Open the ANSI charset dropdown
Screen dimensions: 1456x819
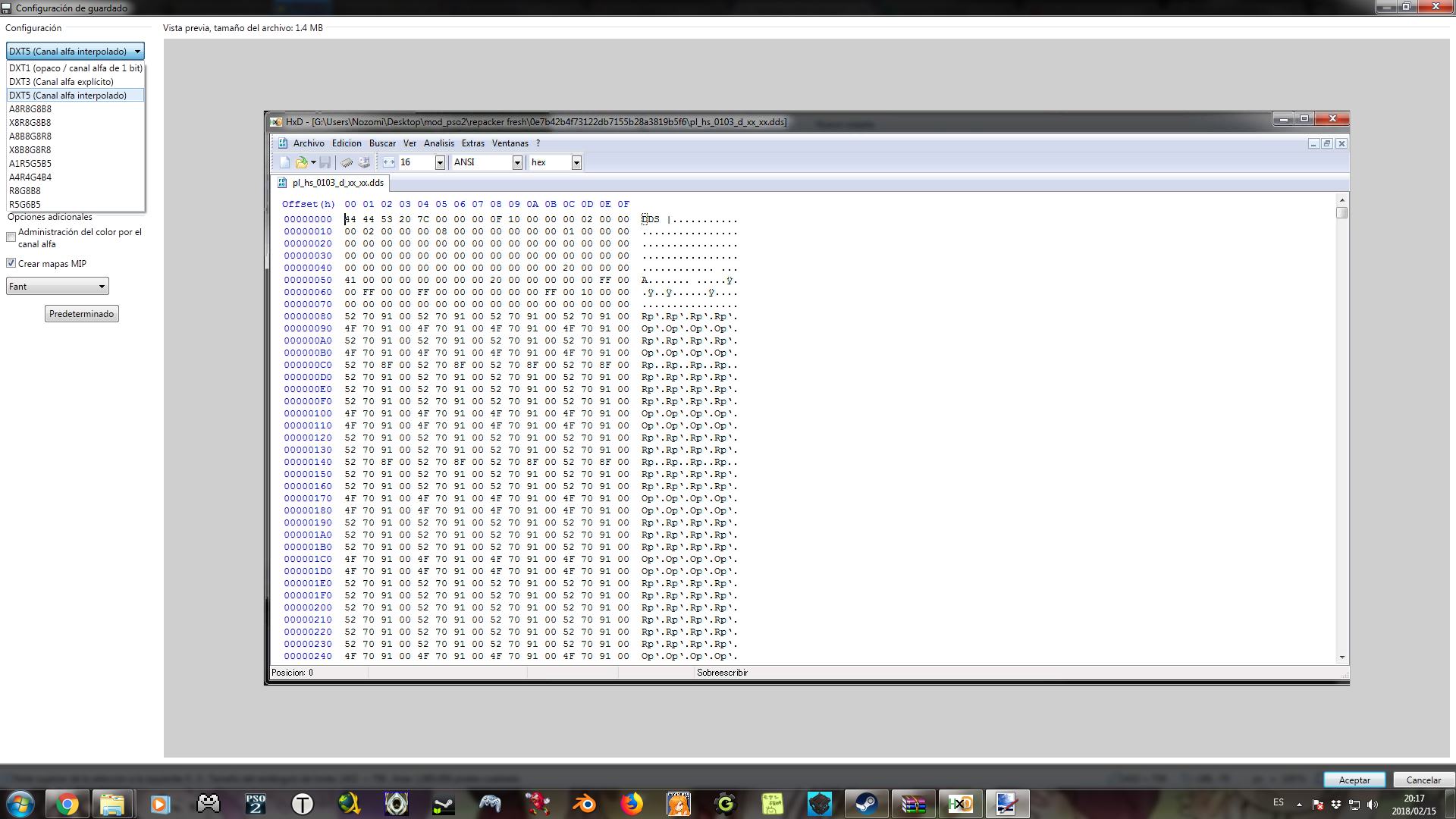pyautogui.click(x=517, y=162)
